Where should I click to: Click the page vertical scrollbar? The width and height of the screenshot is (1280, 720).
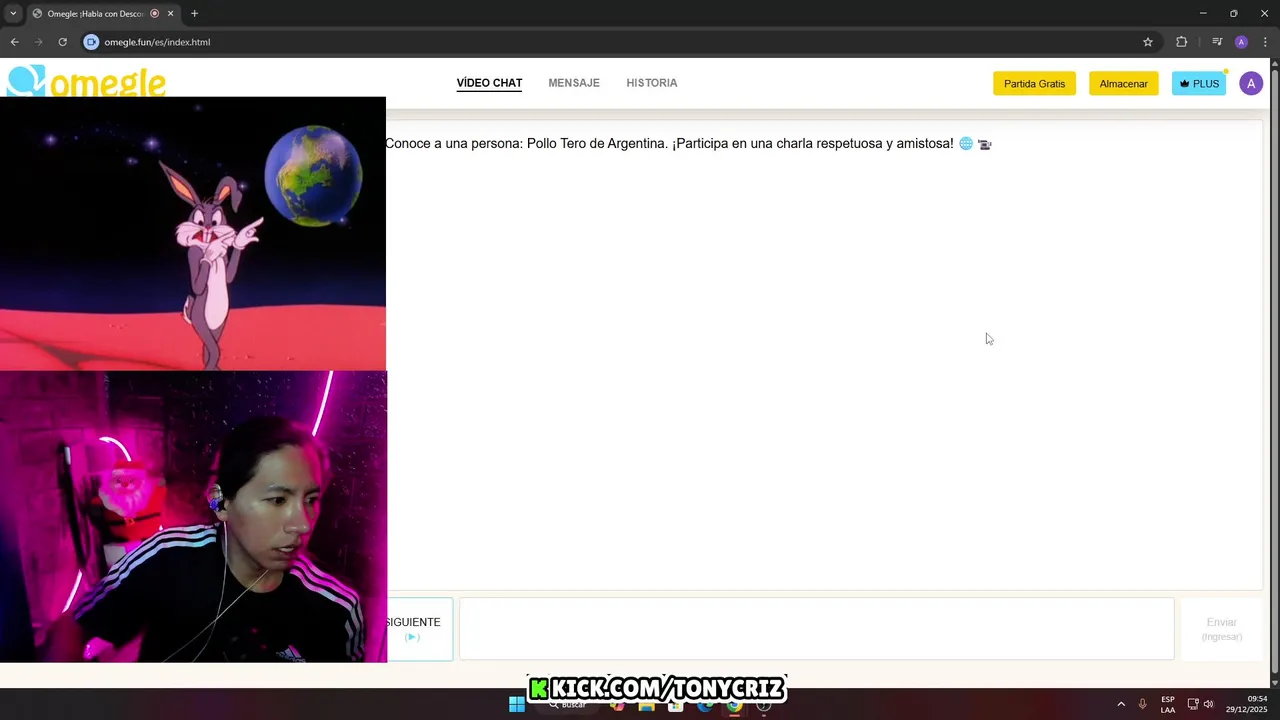(x=1274, y=370)
